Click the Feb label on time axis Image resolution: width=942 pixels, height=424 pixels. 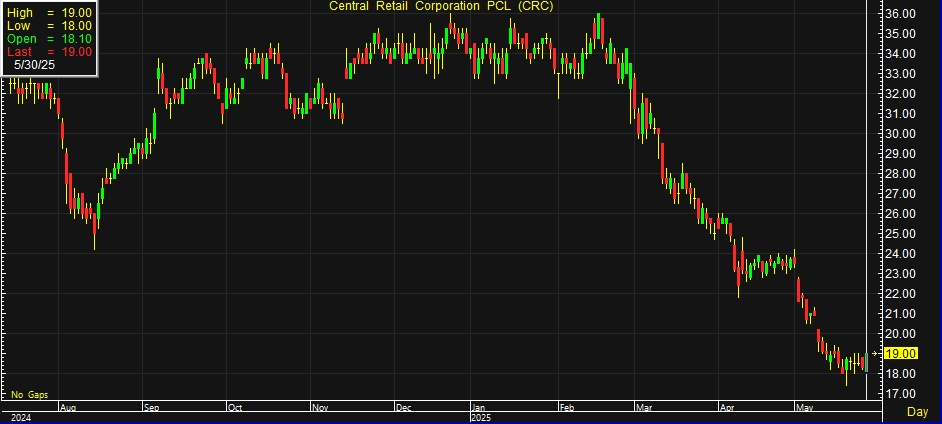pyautogui.click(x=567, y=408)
